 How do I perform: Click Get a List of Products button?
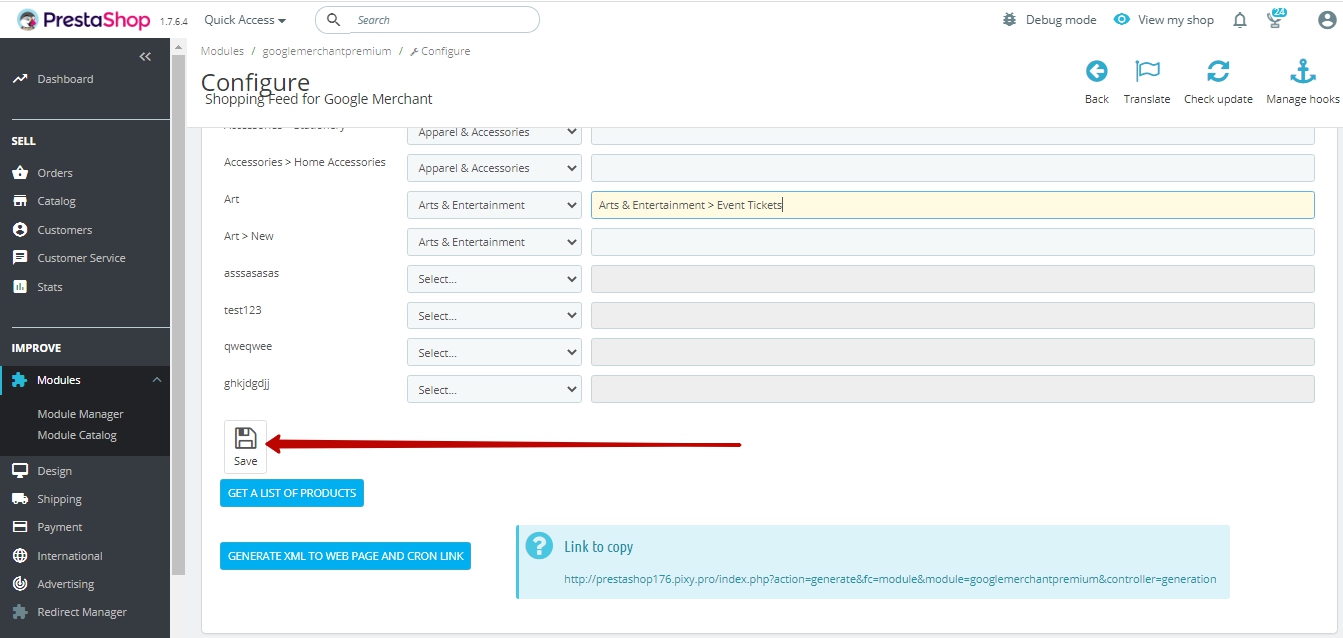(x=292, y=493)
